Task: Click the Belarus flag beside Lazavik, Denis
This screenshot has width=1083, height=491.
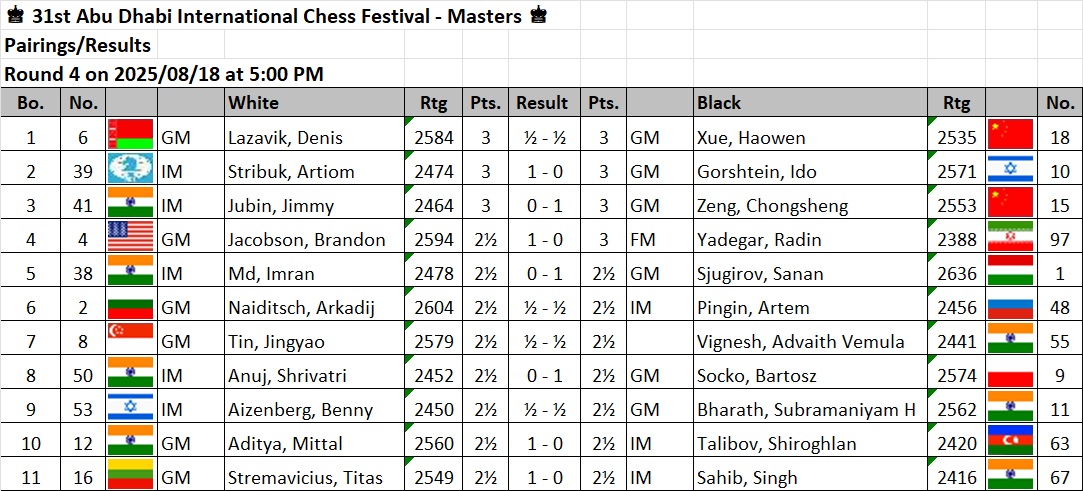Action: [131, 134]
